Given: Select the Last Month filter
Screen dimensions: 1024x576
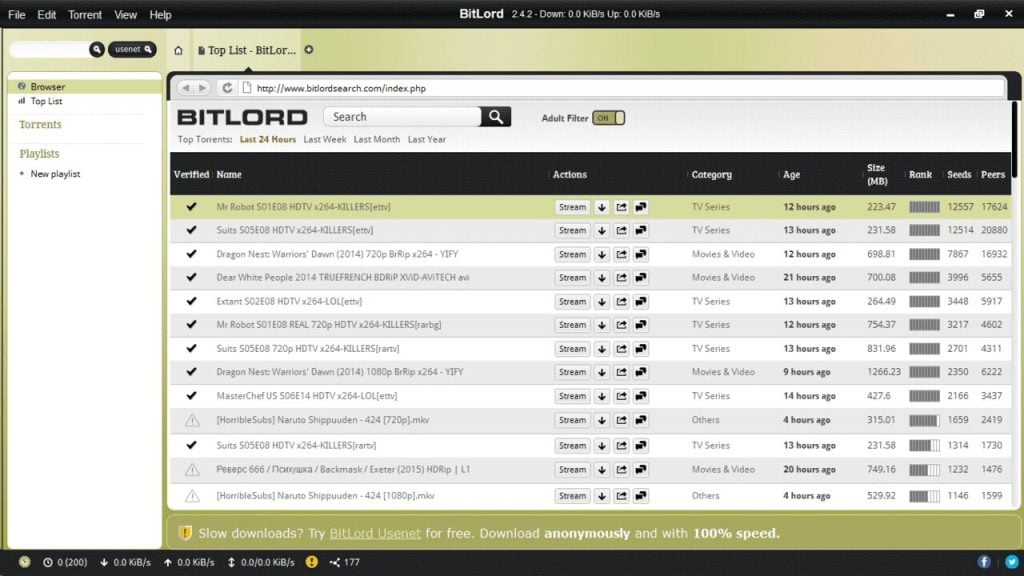Looking at the screenshot, I should pos(376,139).
